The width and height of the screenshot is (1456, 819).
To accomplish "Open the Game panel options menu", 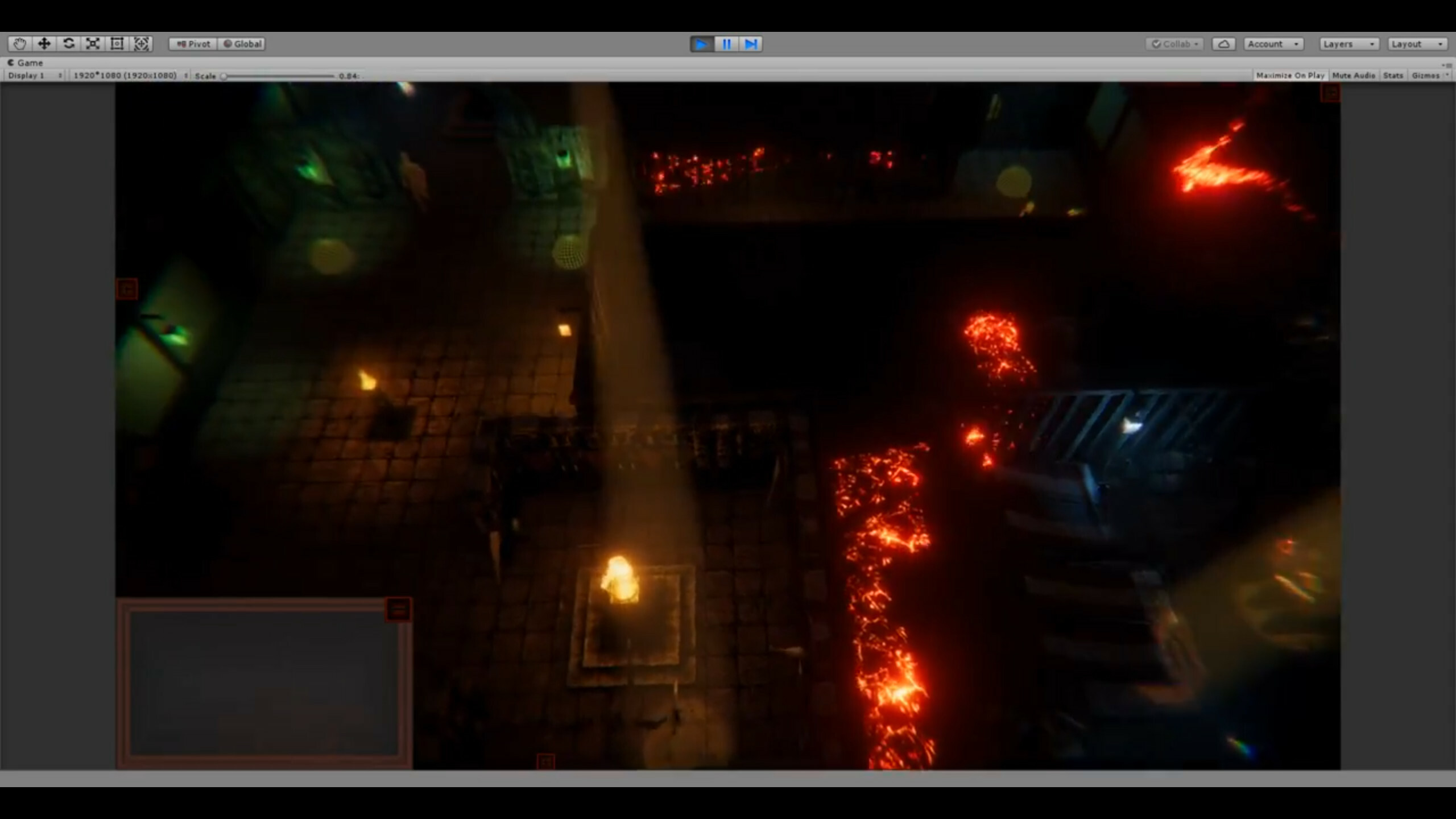I will point(1447,64).
